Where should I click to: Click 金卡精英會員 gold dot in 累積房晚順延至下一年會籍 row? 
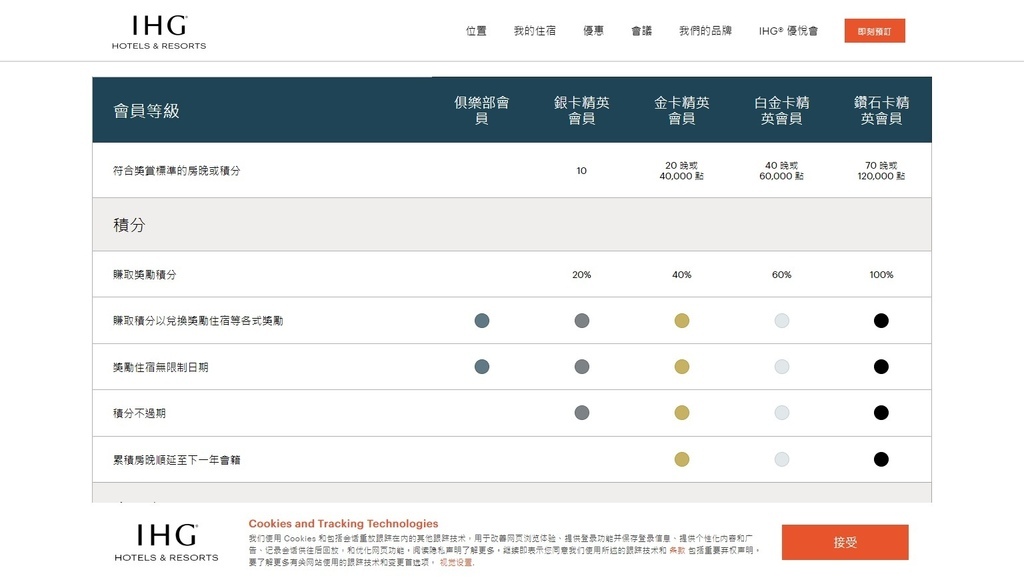pos(682,459)
